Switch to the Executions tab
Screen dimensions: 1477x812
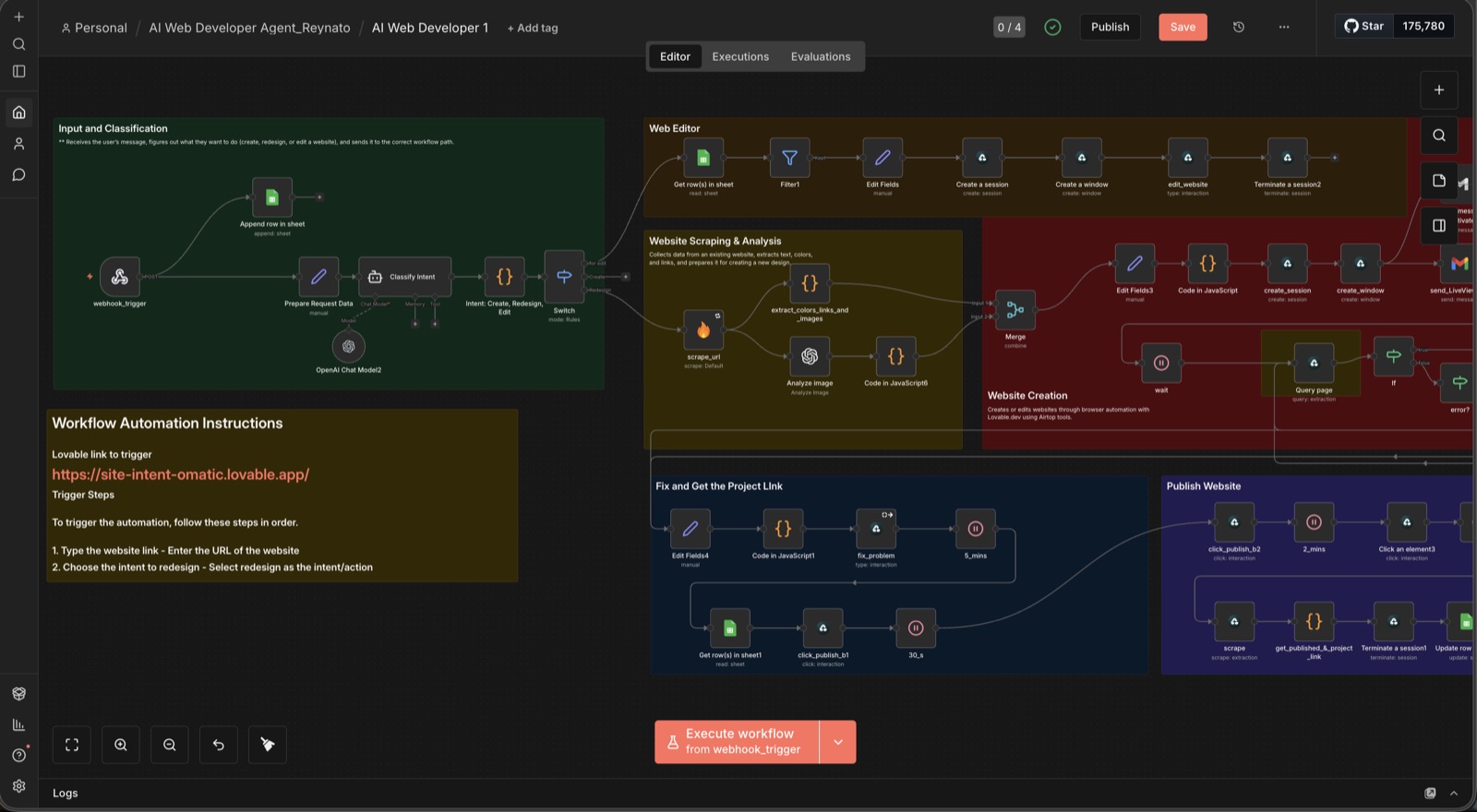pos(740,56)
